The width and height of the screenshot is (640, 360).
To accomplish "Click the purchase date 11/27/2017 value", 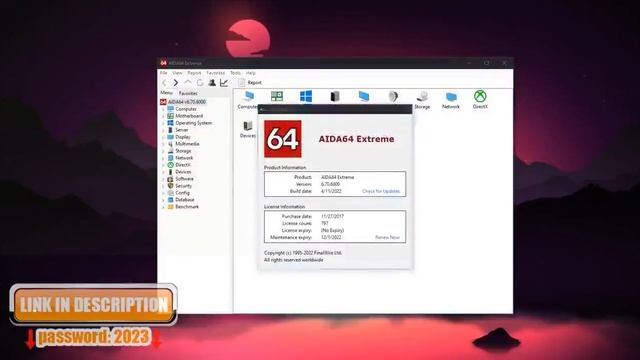I will [x=332, y=216].
